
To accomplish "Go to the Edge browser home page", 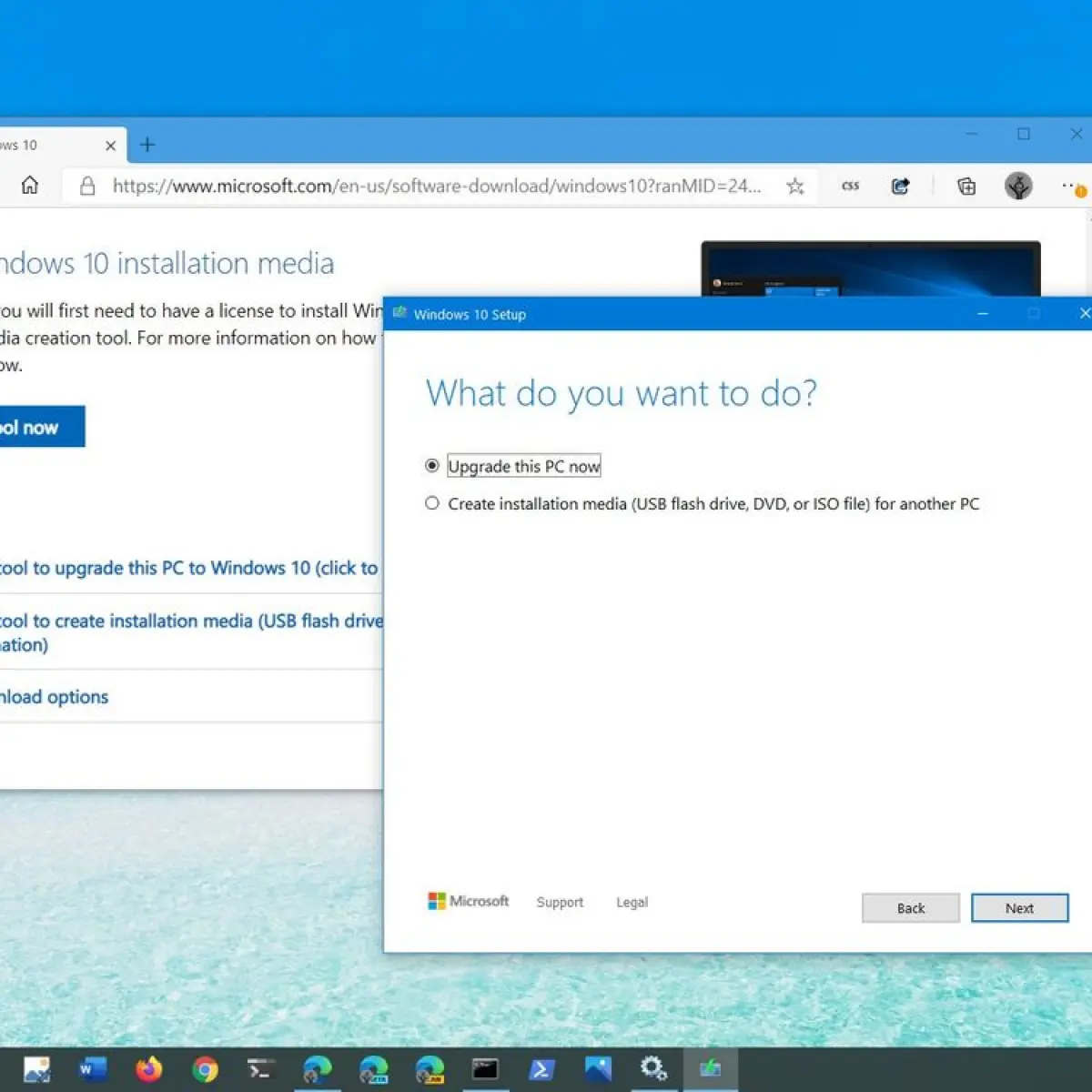I will coord(30,186).
